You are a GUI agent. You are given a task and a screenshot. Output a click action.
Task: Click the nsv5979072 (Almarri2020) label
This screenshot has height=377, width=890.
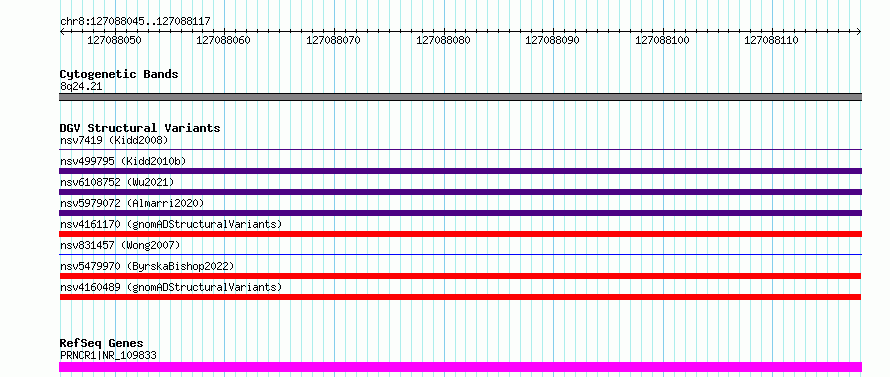pos(132,203)
